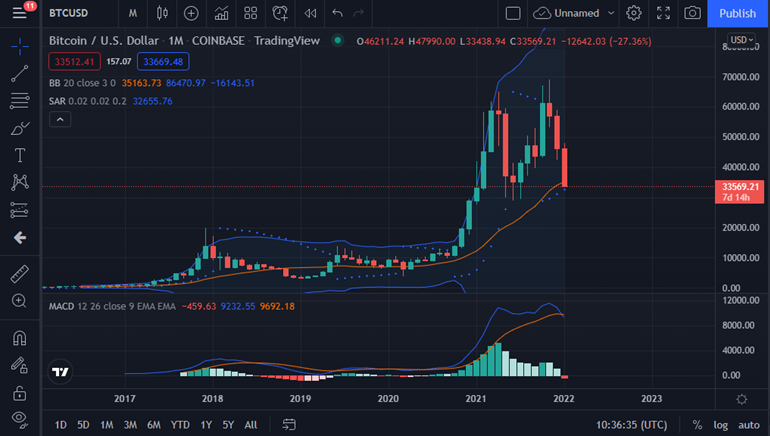770x436 pixels.
Task: Take a chart snapshot
Action: tap(692, 13)
